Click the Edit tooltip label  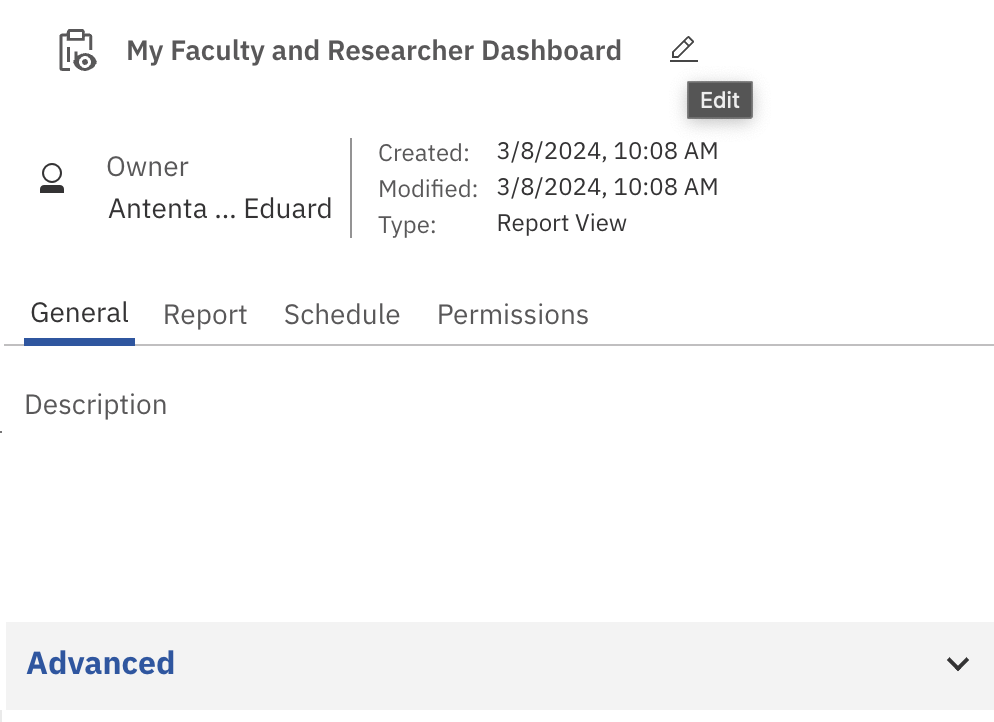click(x=719, y=100)
